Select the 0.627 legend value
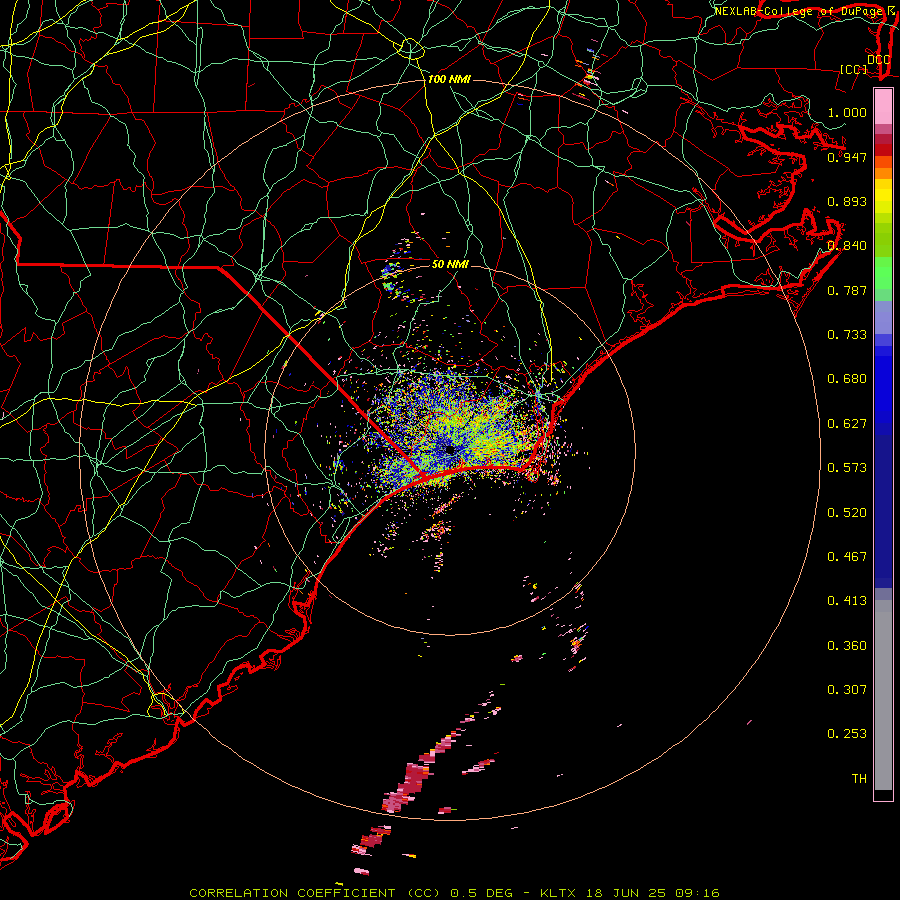 (847, 424)
